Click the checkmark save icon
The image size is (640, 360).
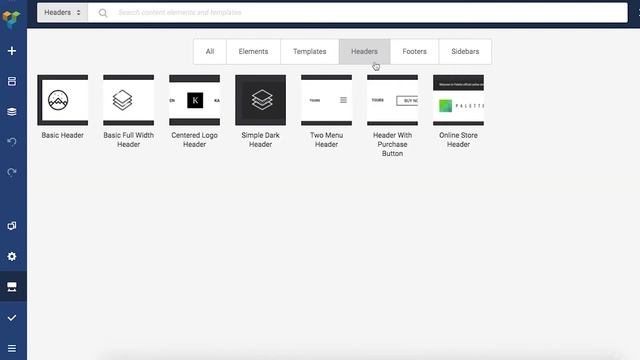(12, 318)
